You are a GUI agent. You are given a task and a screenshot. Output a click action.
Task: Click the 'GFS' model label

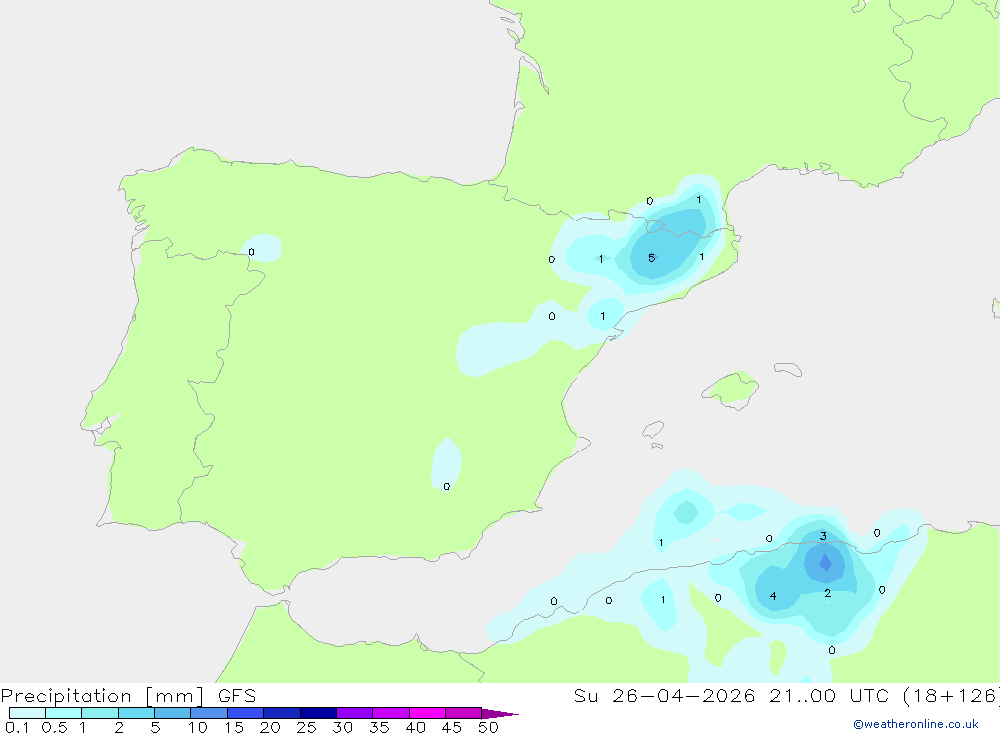coord(237,695)
